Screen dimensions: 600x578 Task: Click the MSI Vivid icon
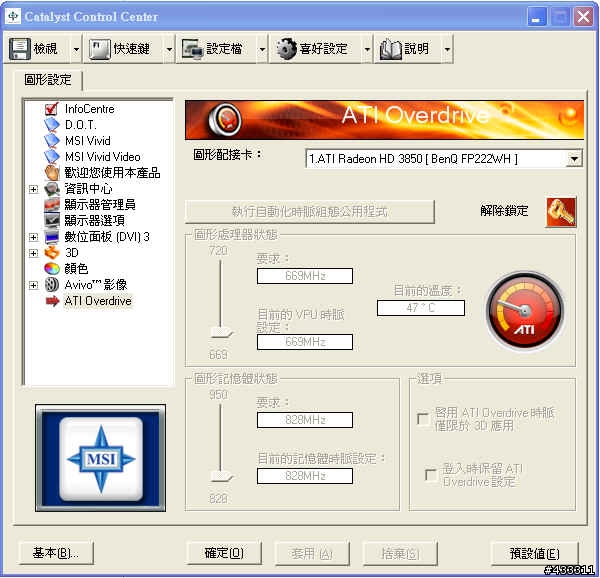coord(52,141)
